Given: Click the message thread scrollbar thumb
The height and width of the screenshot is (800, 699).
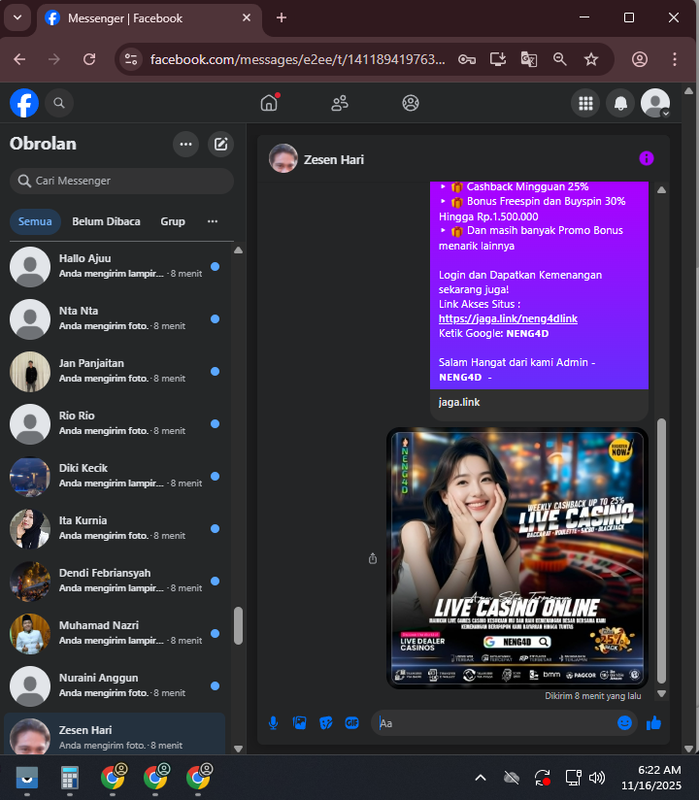Looking at the screenshot, I should pos(661,551).
